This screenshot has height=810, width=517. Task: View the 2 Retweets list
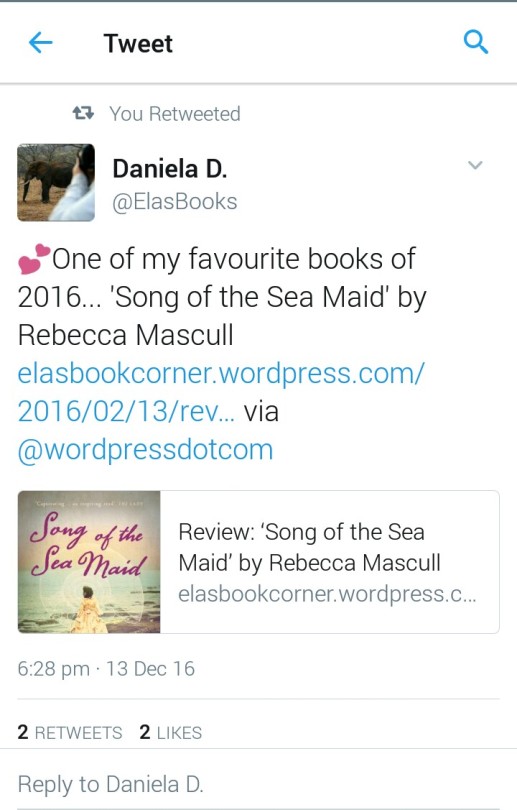pyautogui.click(x=70, y=732)
